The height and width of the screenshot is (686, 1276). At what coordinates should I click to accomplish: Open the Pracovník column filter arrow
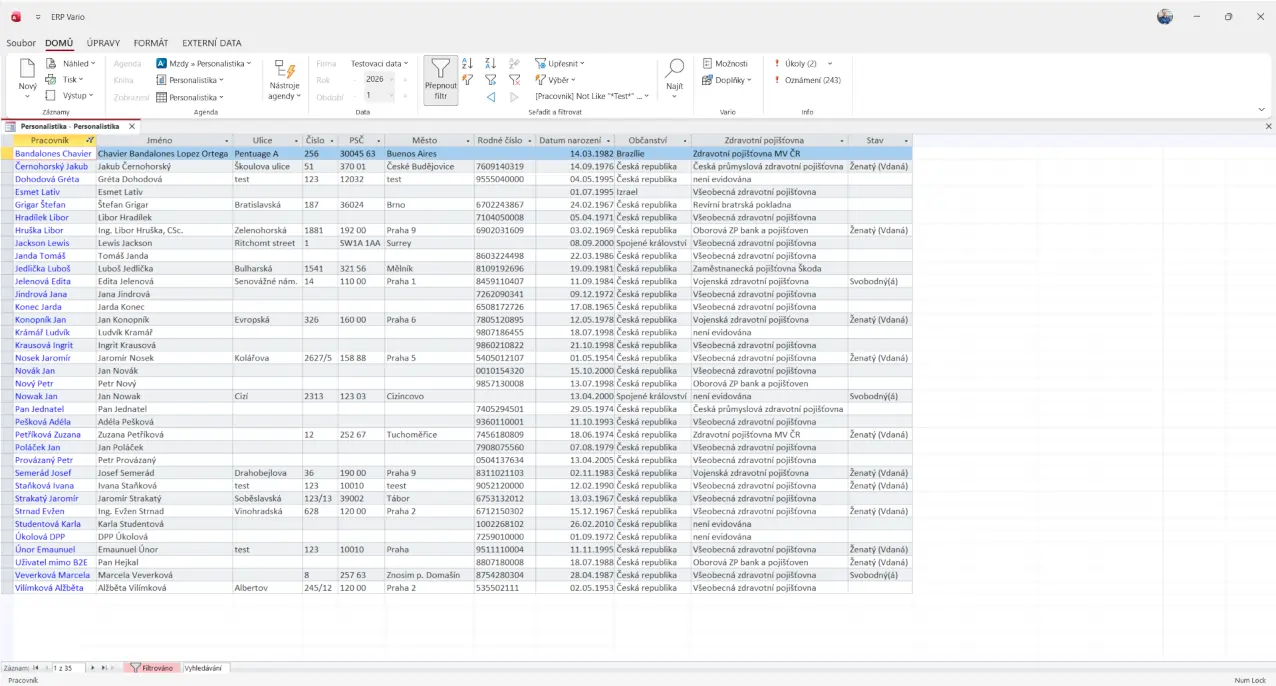click(90, 141)
